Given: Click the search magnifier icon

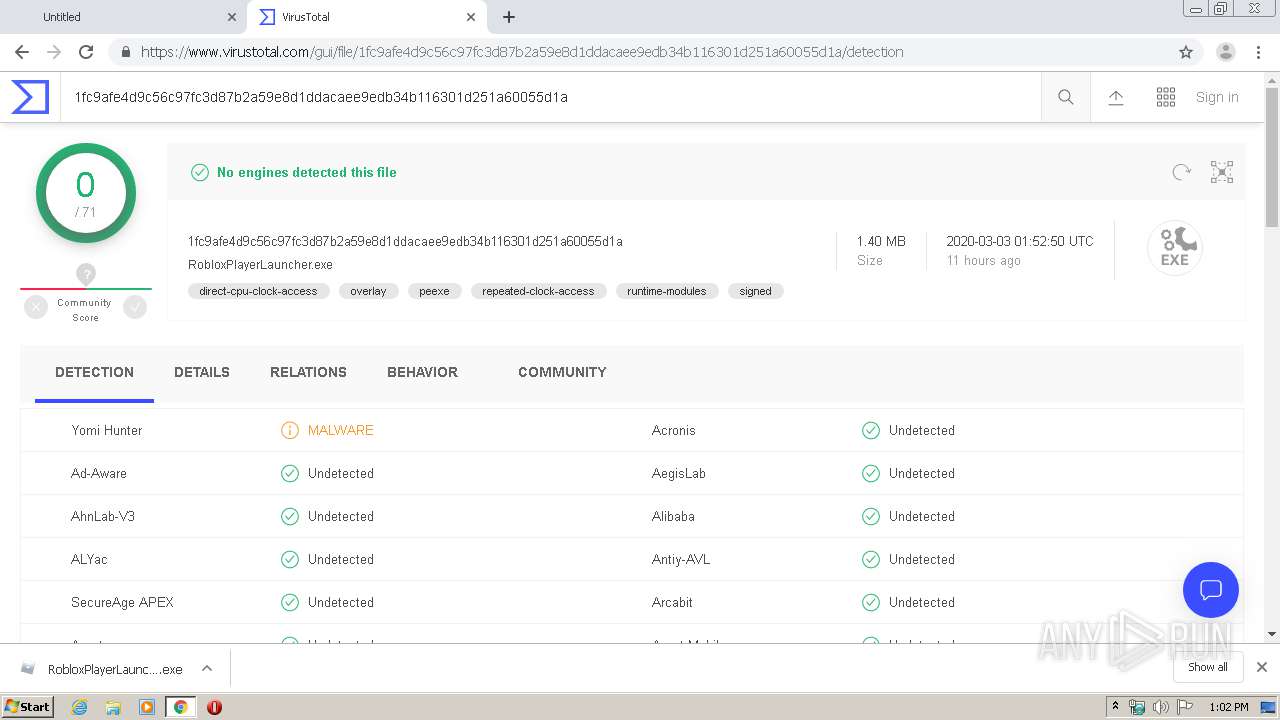Looking at the screenshot, I should click(1066, 97).
